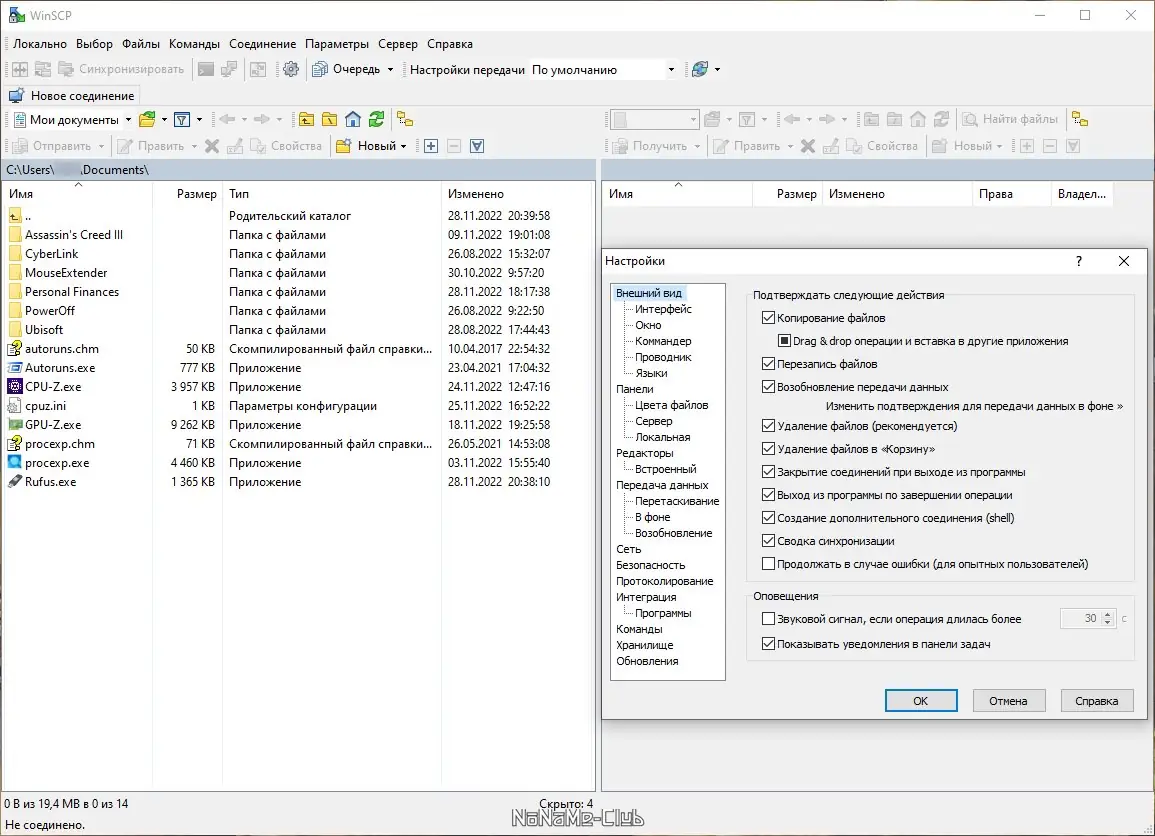Go to home directory in local panel

(352, 120)
